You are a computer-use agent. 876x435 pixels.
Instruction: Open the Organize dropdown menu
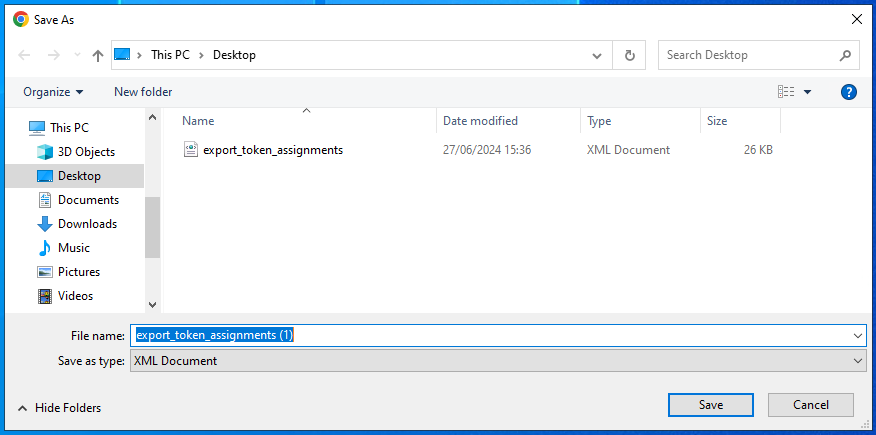tap(53, 92)
